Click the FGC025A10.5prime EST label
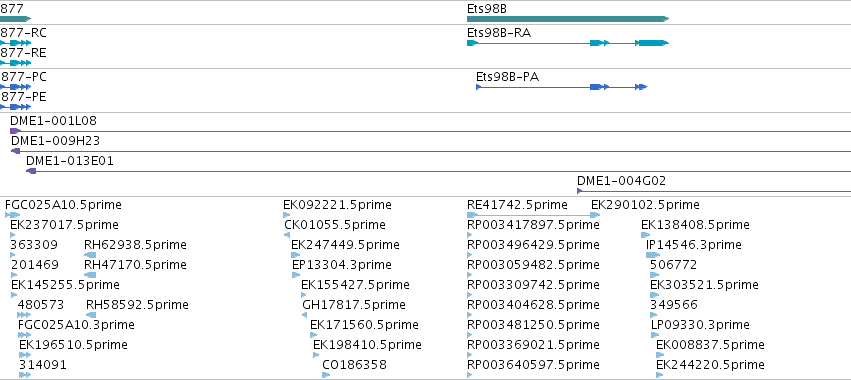The image size is (851, 380). coord(63,205)
